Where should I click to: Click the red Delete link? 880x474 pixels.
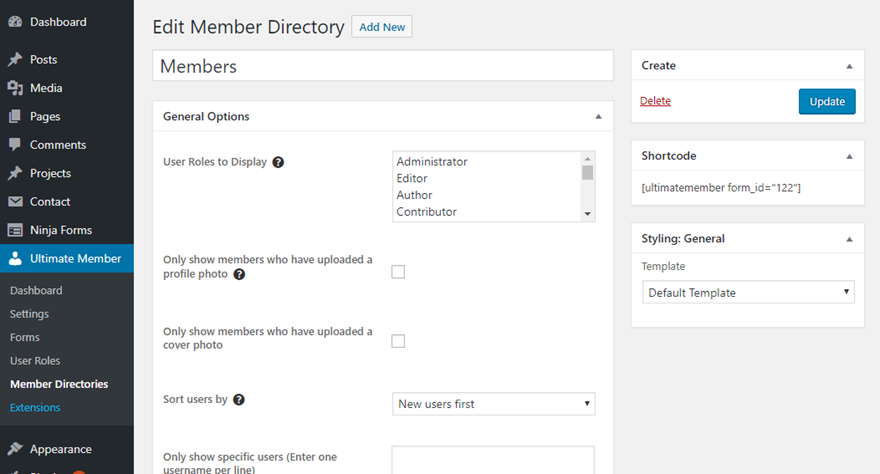[655, 101]
